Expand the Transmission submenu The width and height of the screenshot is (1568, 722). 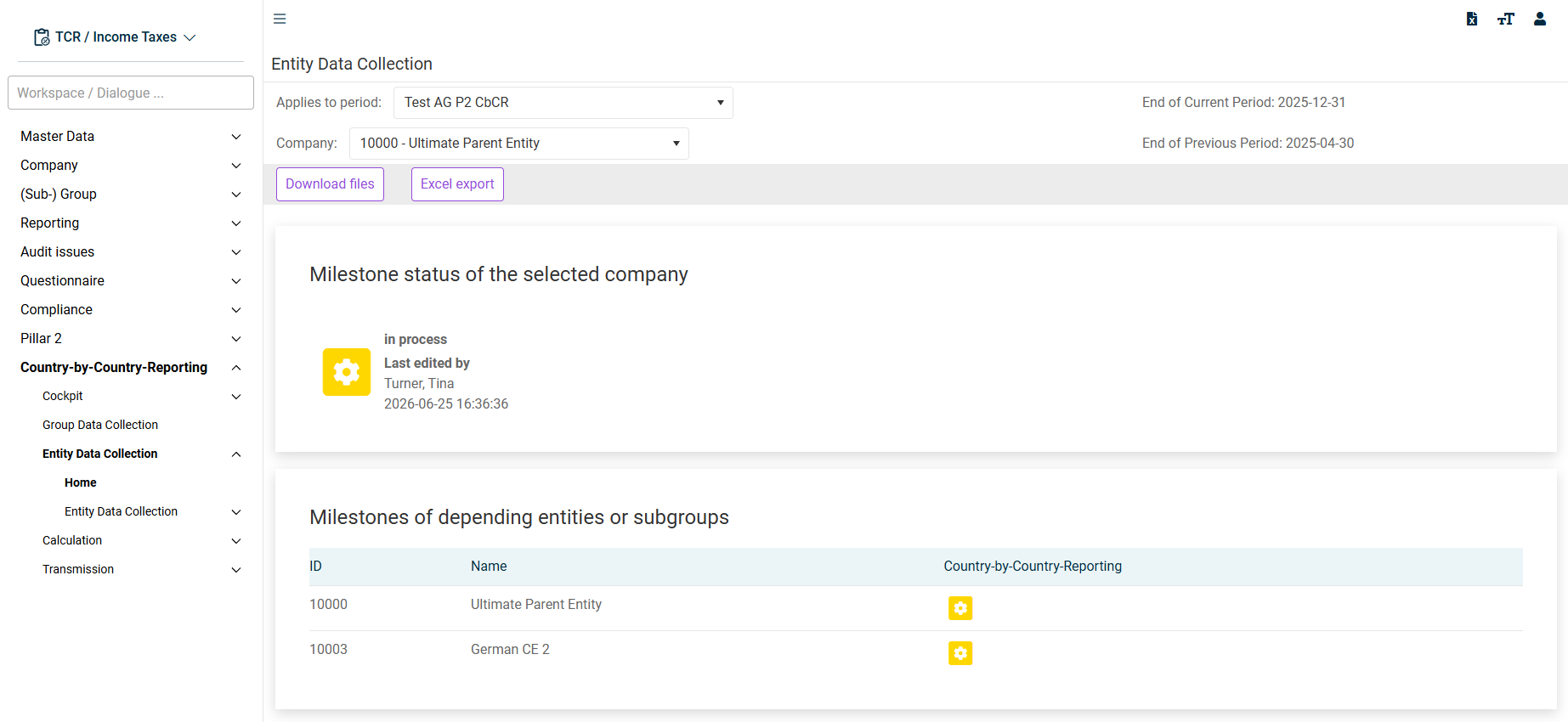click(x=142, y=570)
